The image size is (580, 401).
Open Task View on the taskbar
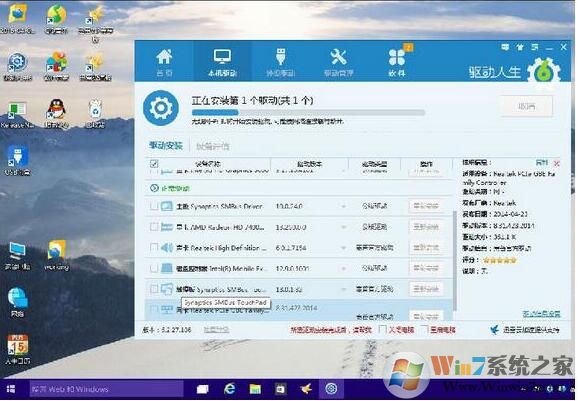[203, 389]
